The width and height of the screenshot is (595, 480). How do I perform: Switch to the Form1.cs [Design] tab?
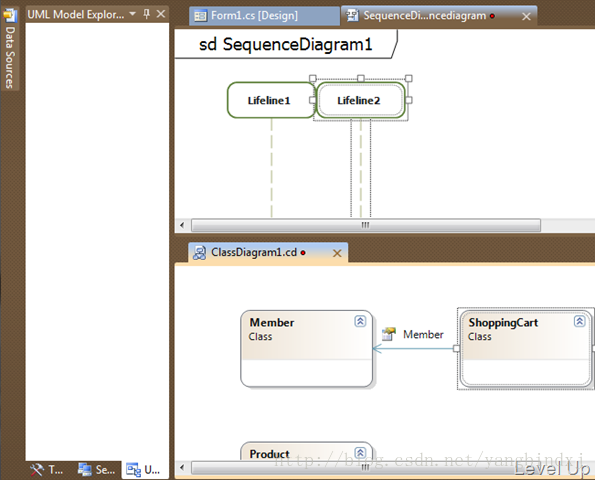pyautogui.click(x=264, y=16)
